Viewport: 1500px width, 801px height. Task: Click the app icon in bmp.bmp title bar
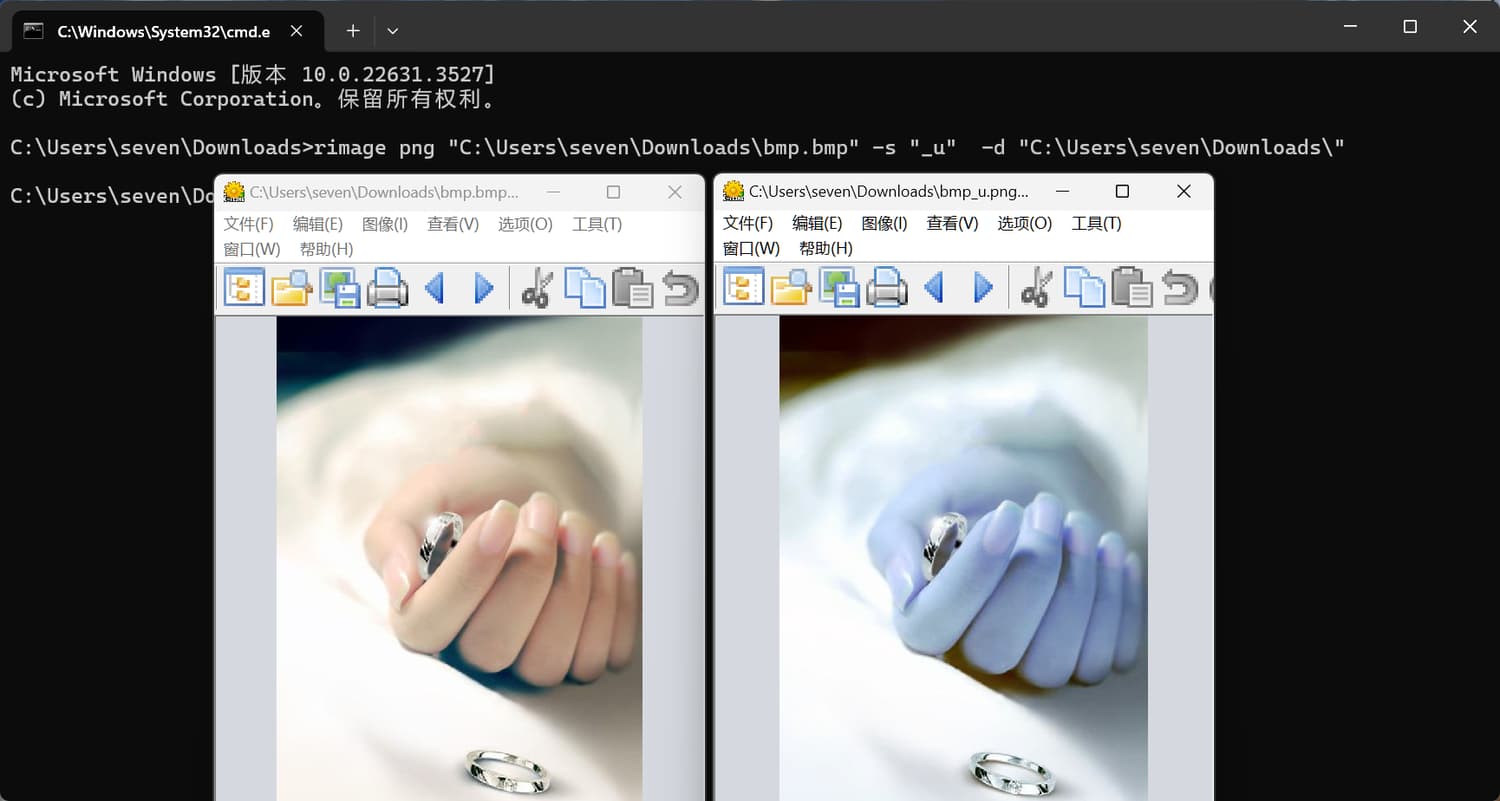click(234, 192)
